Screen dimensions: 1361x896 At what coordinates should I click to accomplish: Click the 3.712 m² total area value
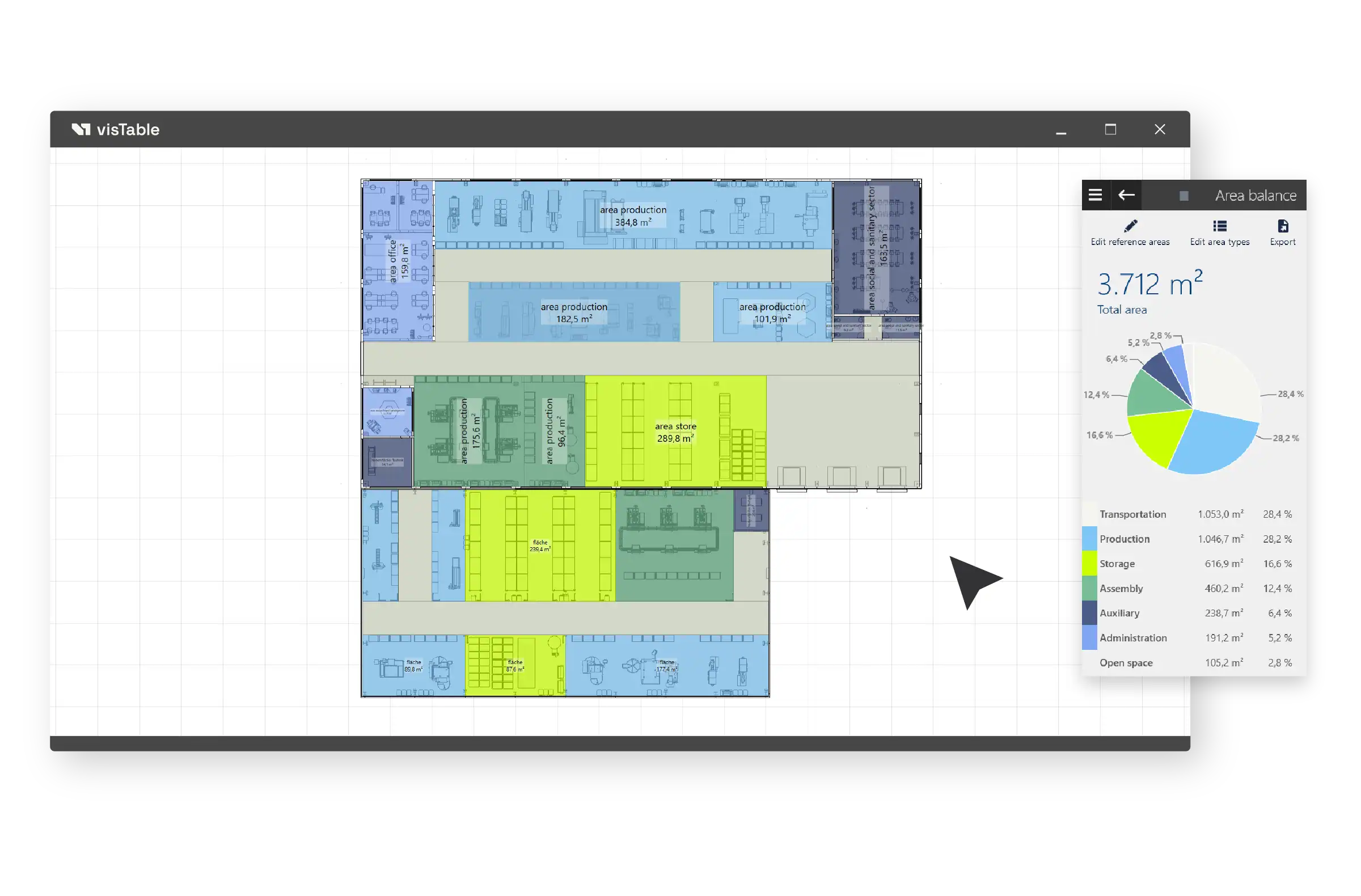[1149, 283]
